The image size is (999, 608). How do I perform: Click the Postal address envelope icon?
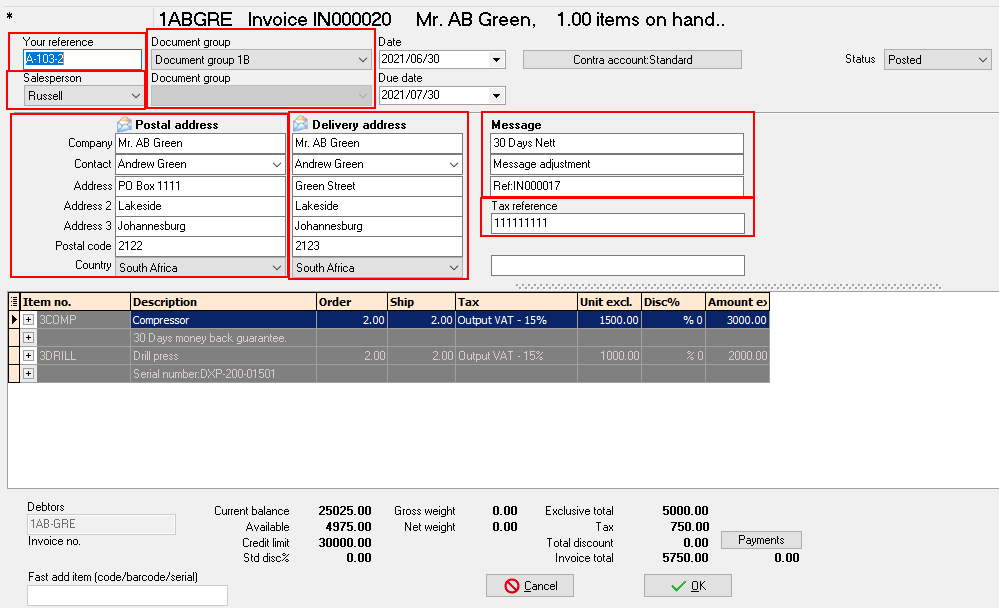pyautogui.click(x=124, y=125)
